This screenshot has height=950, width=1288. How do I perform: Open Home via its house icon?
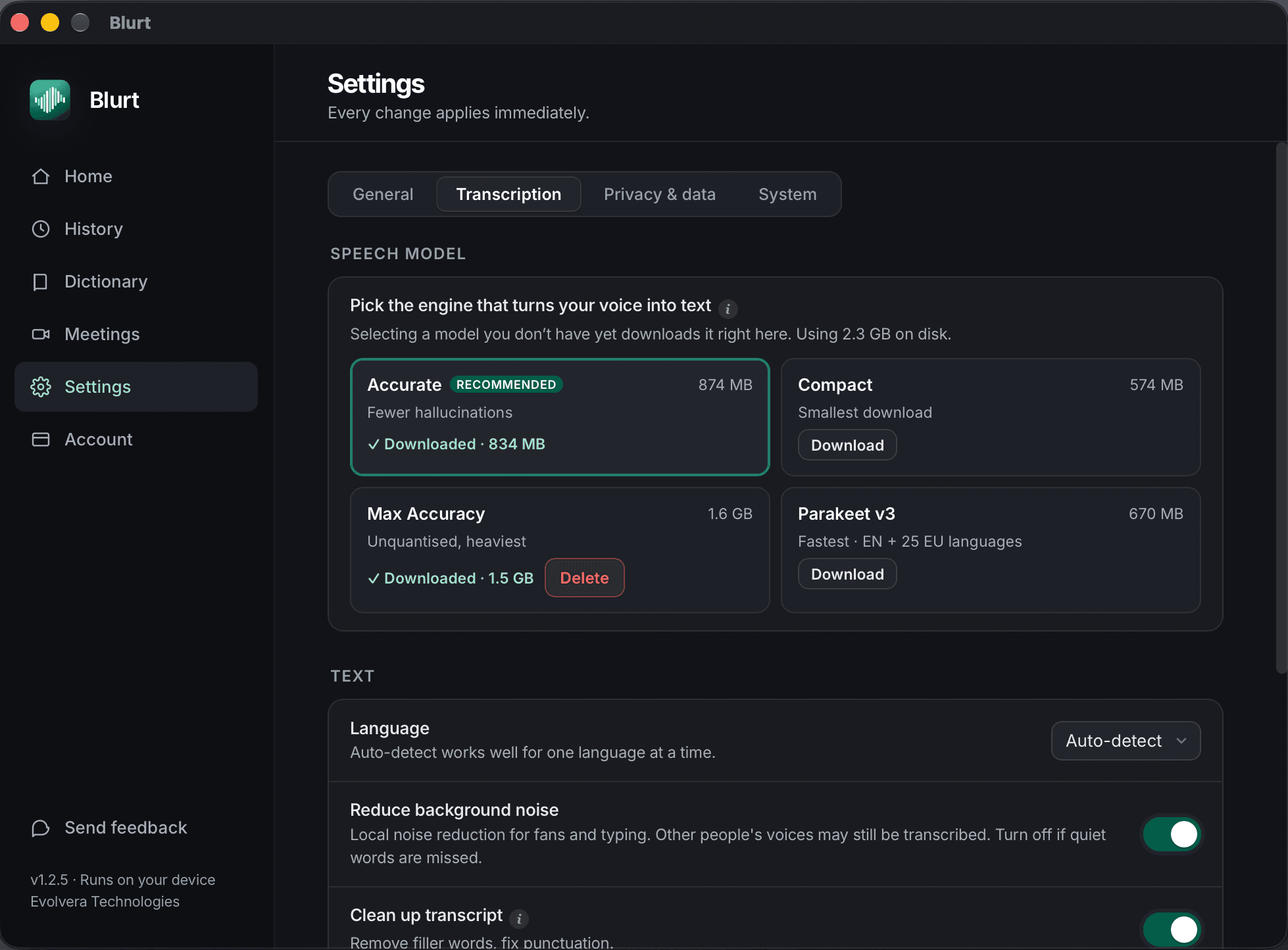[x=41, y=176]
